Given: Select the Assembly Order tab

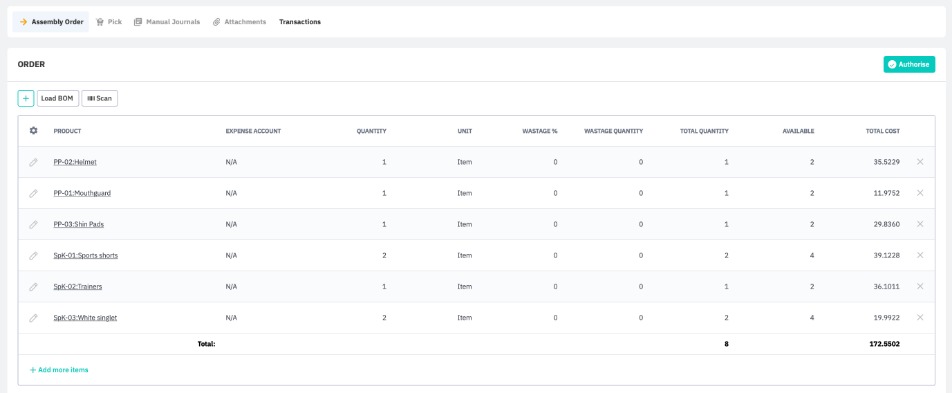Looking at the screenshot, I should point(51,22).
